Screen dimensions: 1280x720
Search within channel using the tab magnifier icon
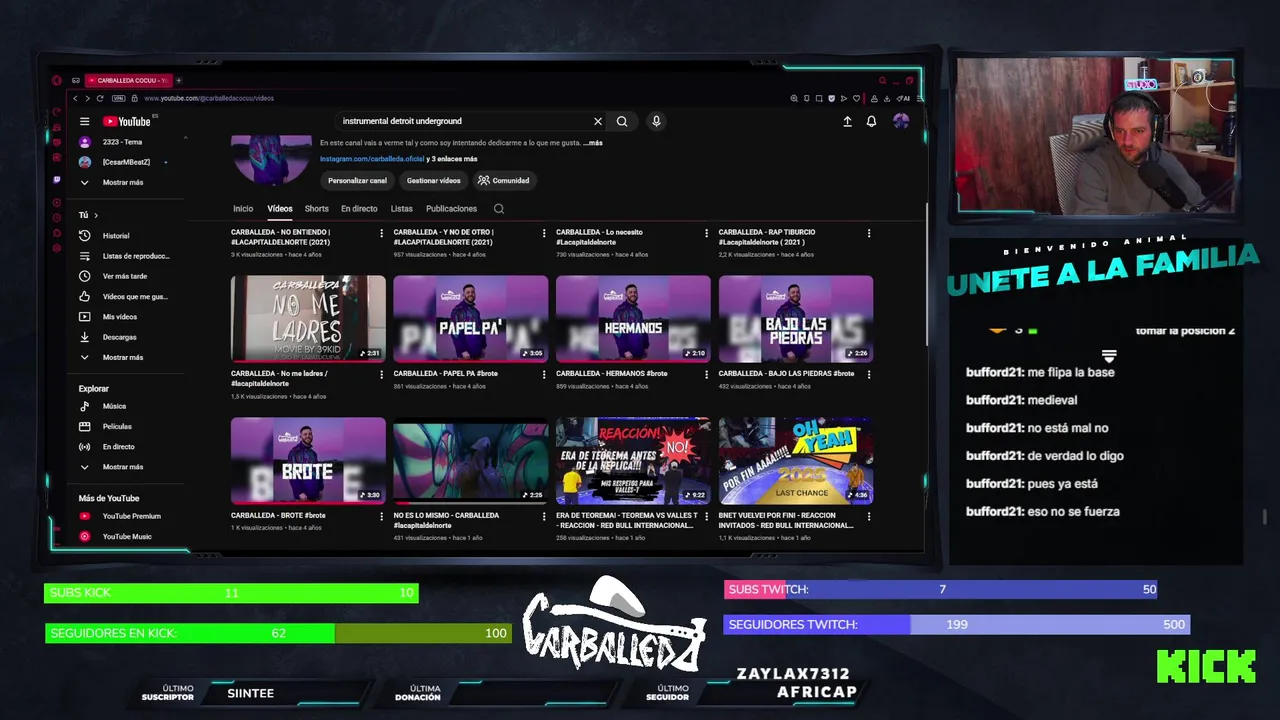click(x=499, y=209)
